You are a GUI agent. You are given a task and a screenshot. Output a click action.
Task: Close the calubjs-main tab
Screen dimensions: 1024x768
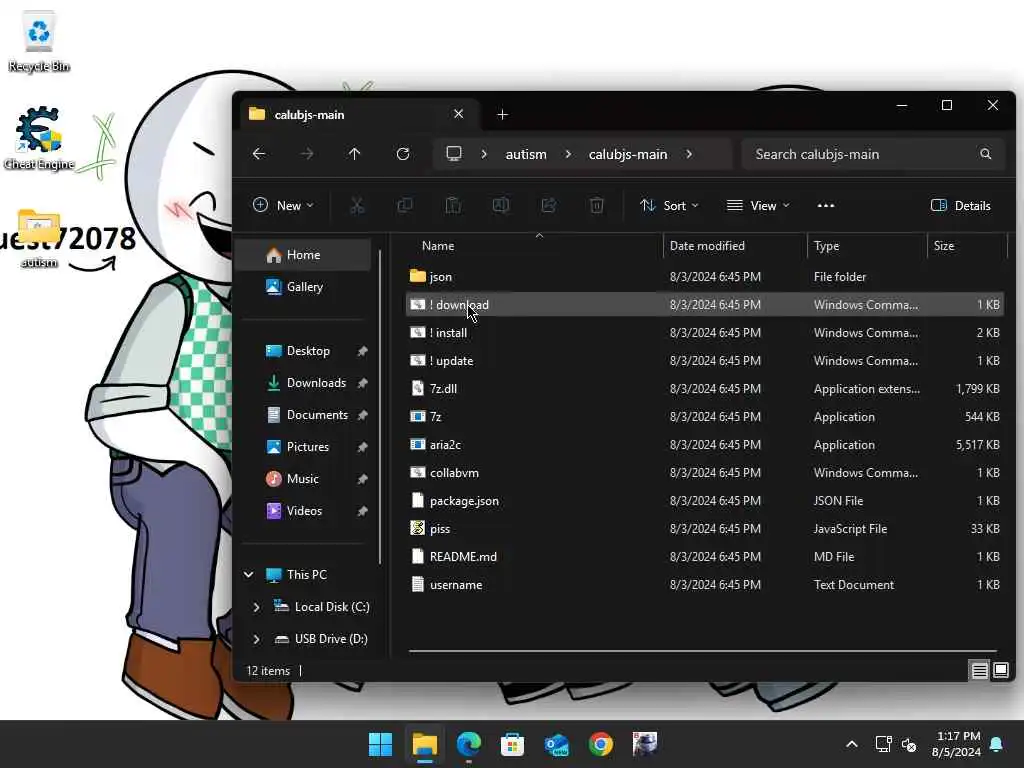pyautogui.click(x=458, y=114)
